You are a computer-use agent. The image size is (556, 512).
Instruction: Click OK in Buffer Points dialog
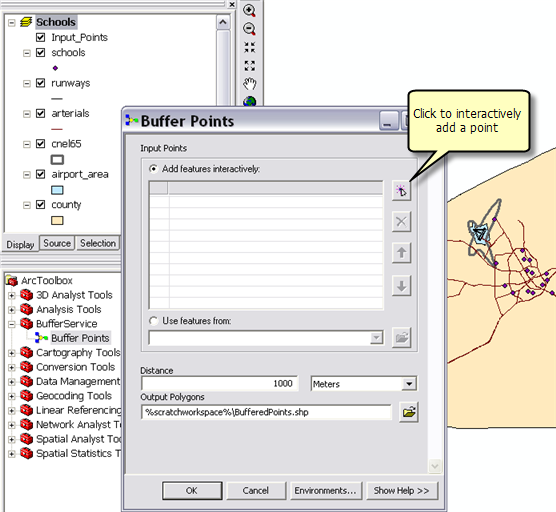[192, 490]
